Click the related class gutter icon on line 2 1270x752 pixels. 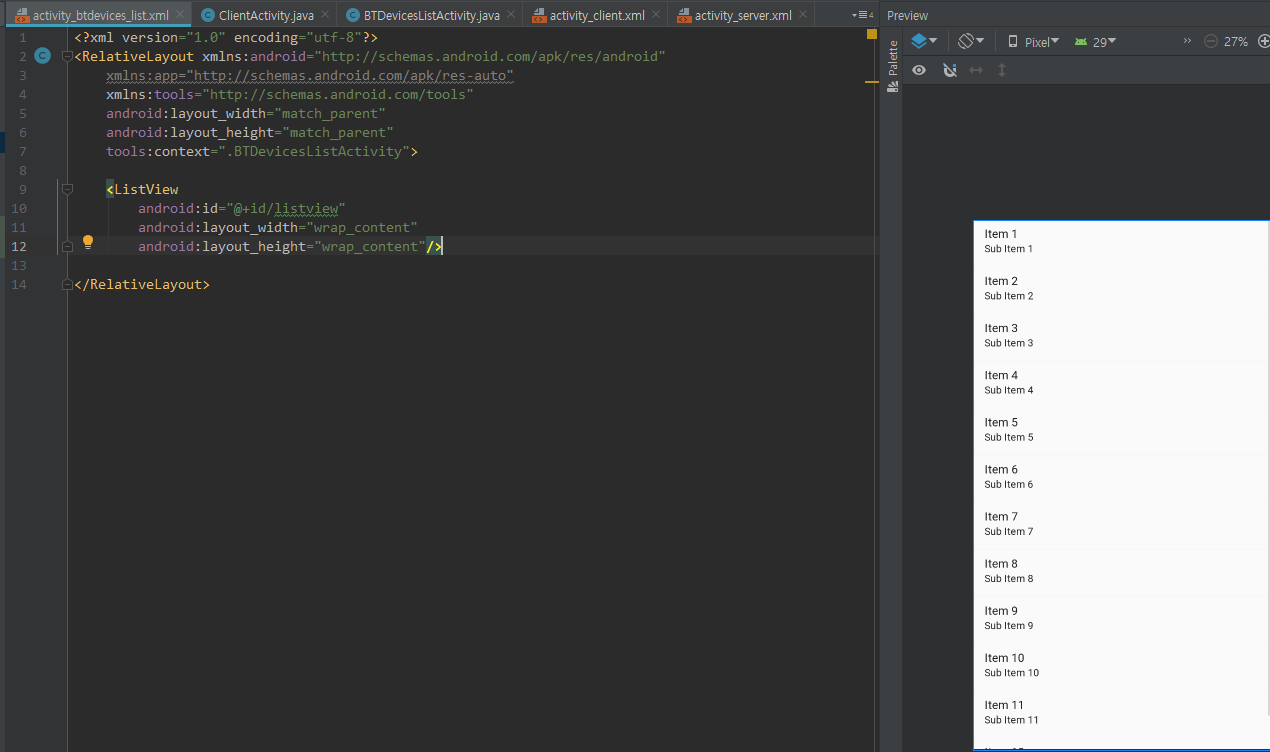point(42,56)
